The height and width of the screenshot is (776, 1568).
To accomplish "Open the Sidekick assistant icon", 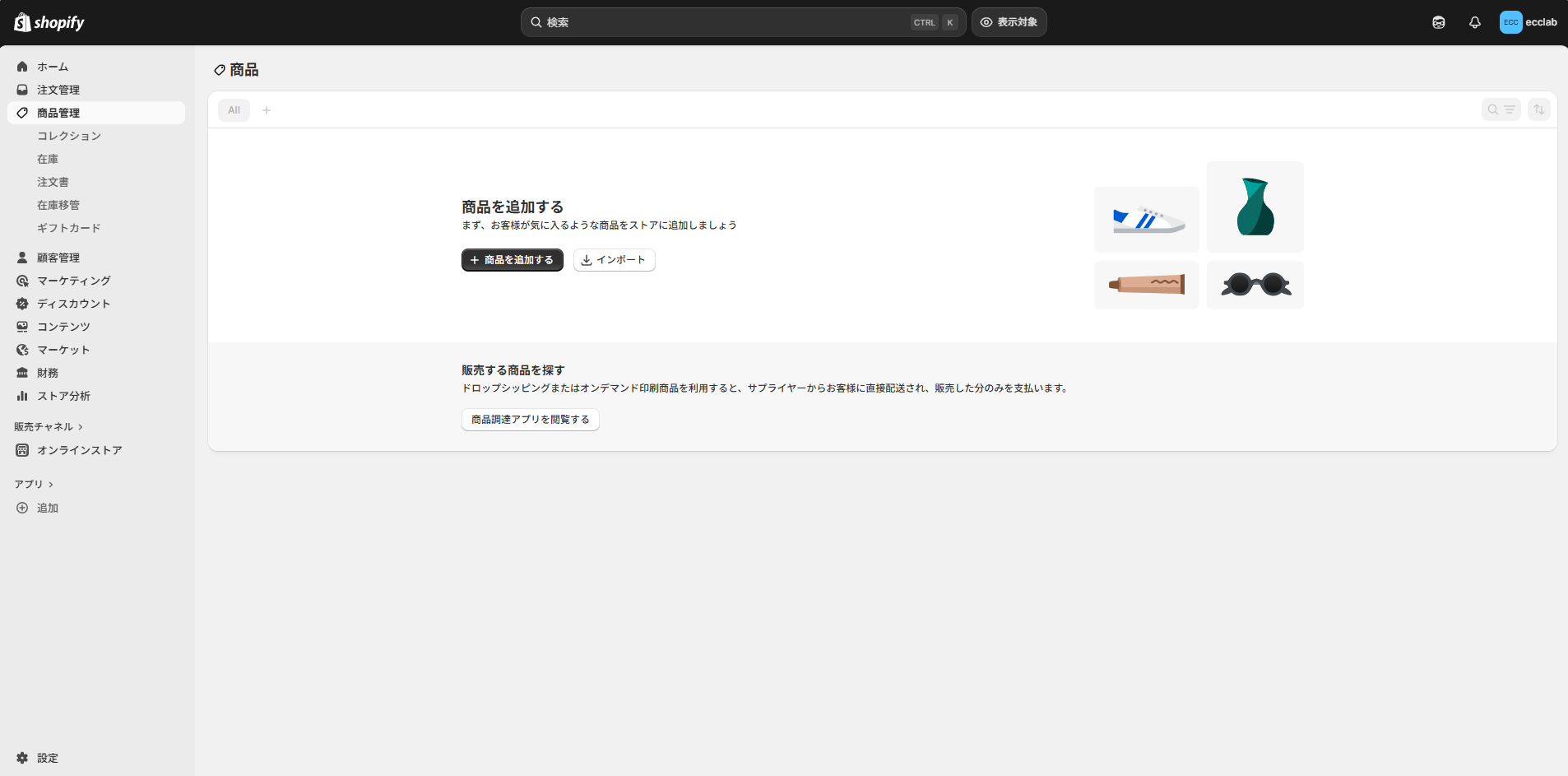I will click(1438, 22).
